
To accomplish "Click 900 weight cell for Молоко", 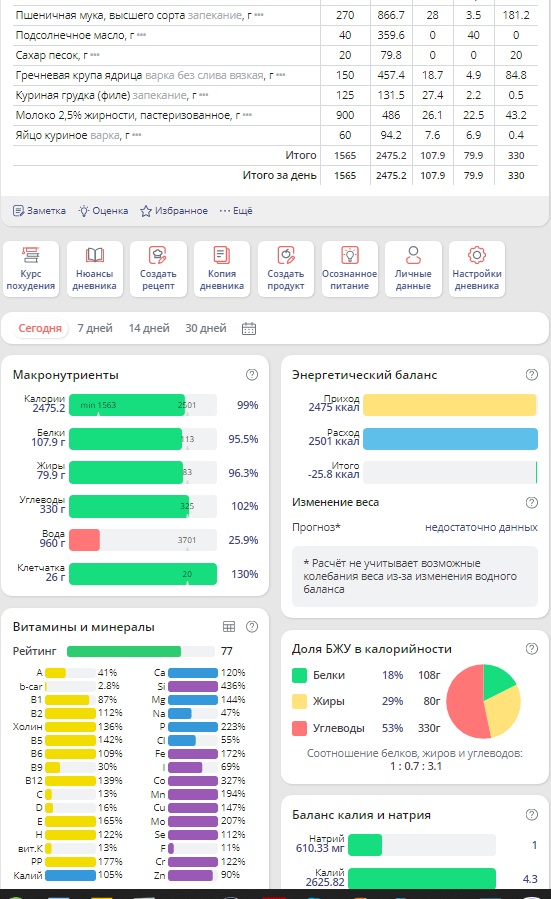I will tap(345, 115).
